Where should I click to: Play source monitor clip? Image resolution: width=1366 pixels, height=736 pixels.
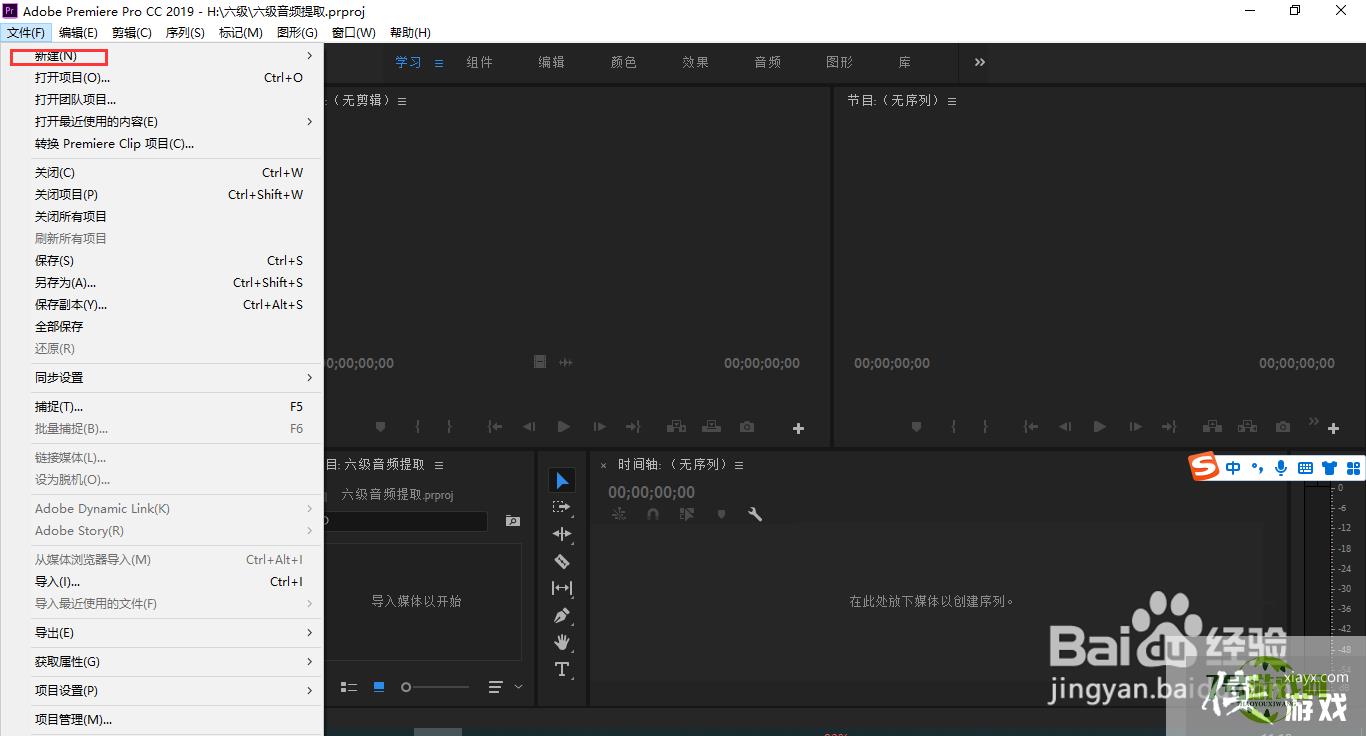563,427
